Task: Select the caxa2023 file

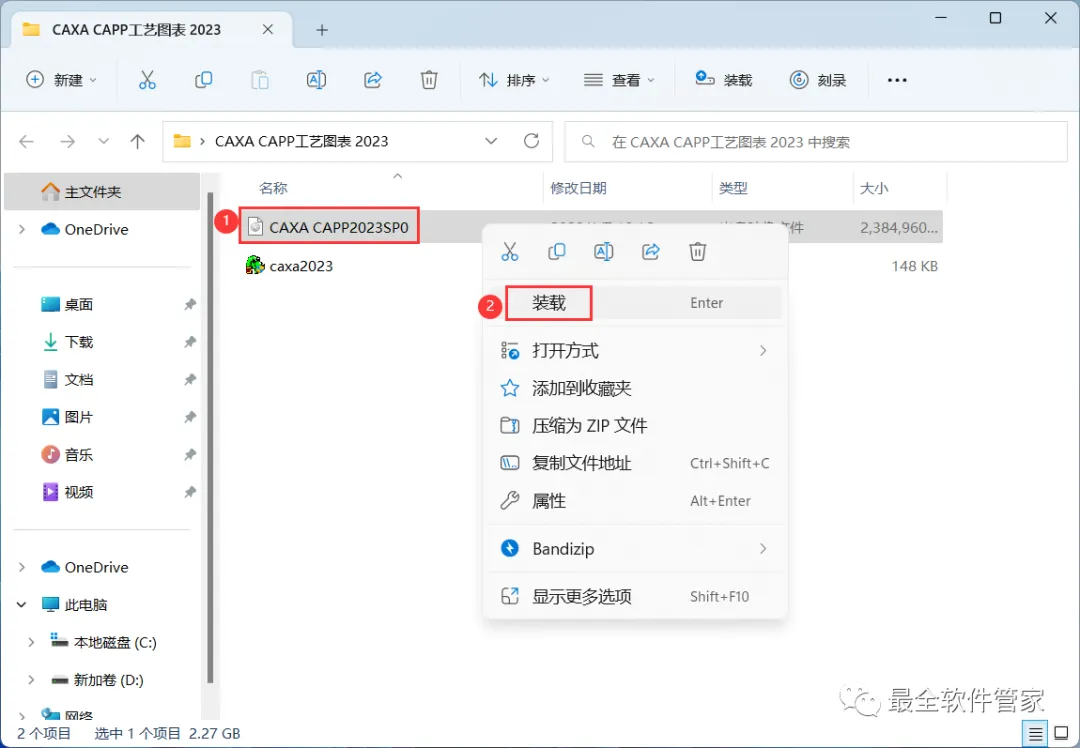Action: [x=301, y=266]
